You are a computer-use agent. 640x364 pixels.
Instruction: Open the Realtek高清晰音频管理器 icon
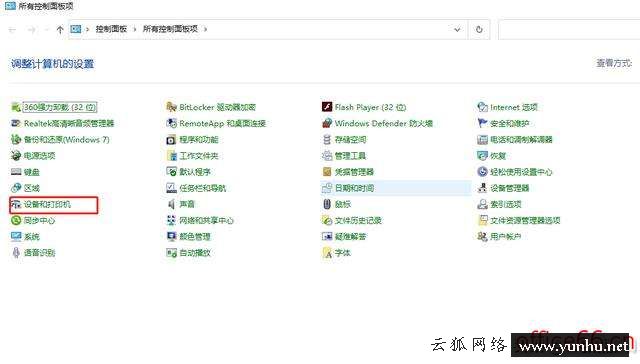[16, 123]
